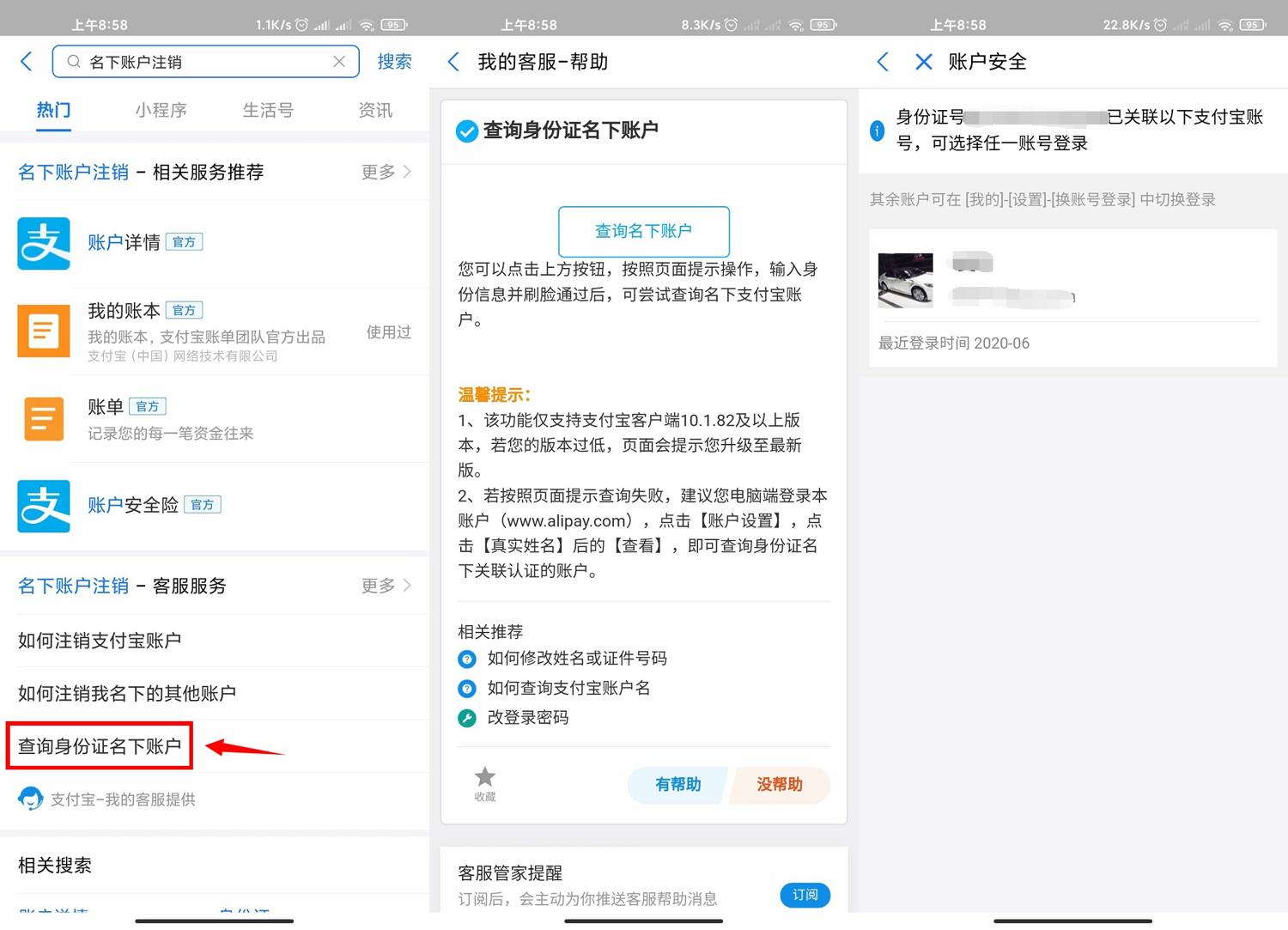Select the 资讯 tab
The image size is (1288, 930).
tap(375, 110)
